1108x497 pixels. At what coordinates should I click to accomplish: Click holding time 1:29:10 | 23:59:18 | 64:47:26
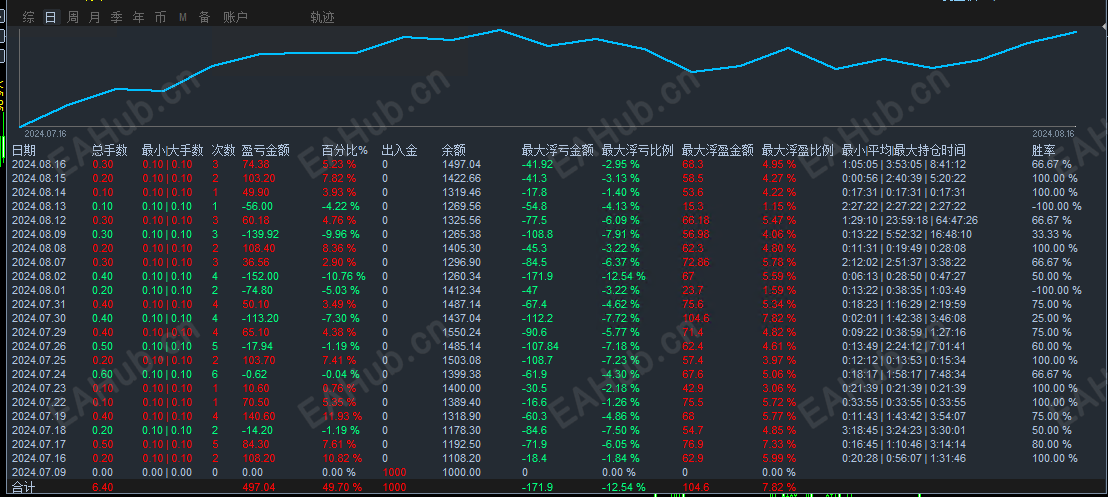[911, 221]
